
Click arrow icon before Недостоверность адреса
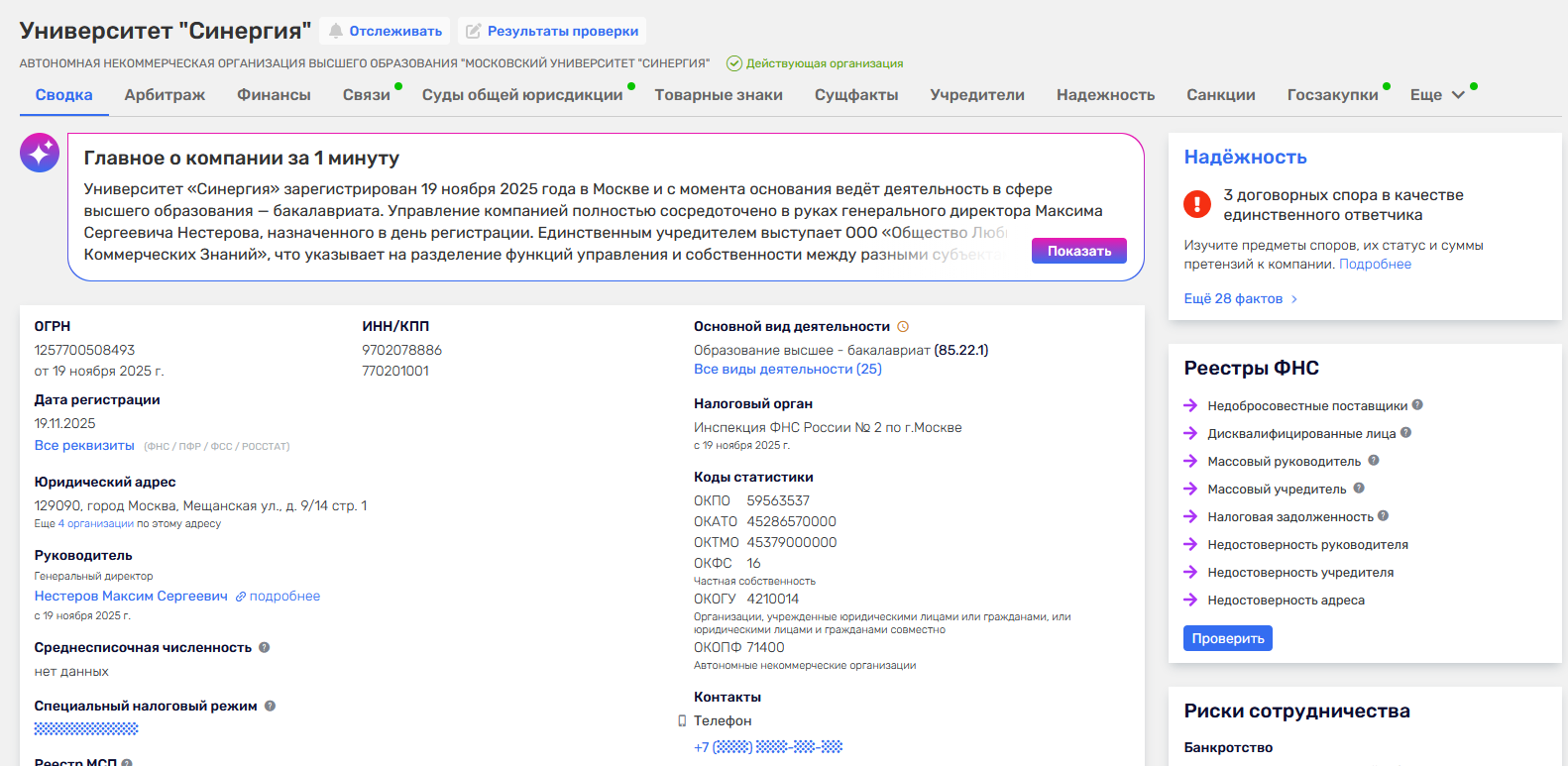[1190, 600]
